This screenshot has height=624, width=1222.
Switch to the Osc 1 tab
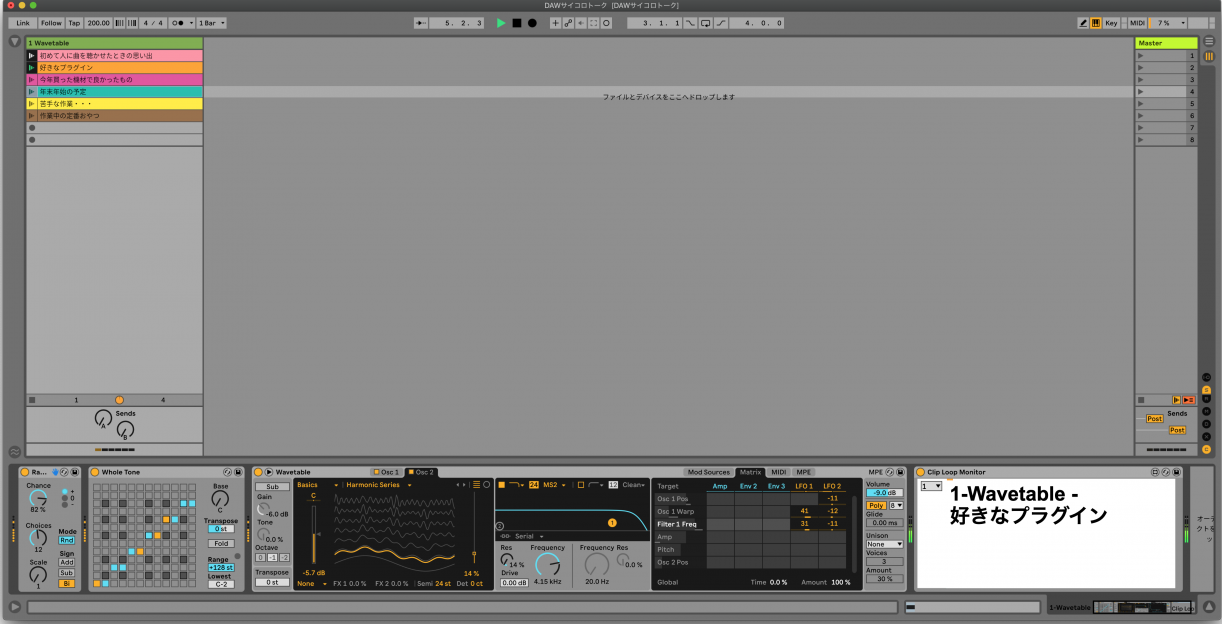click(386, 472)
